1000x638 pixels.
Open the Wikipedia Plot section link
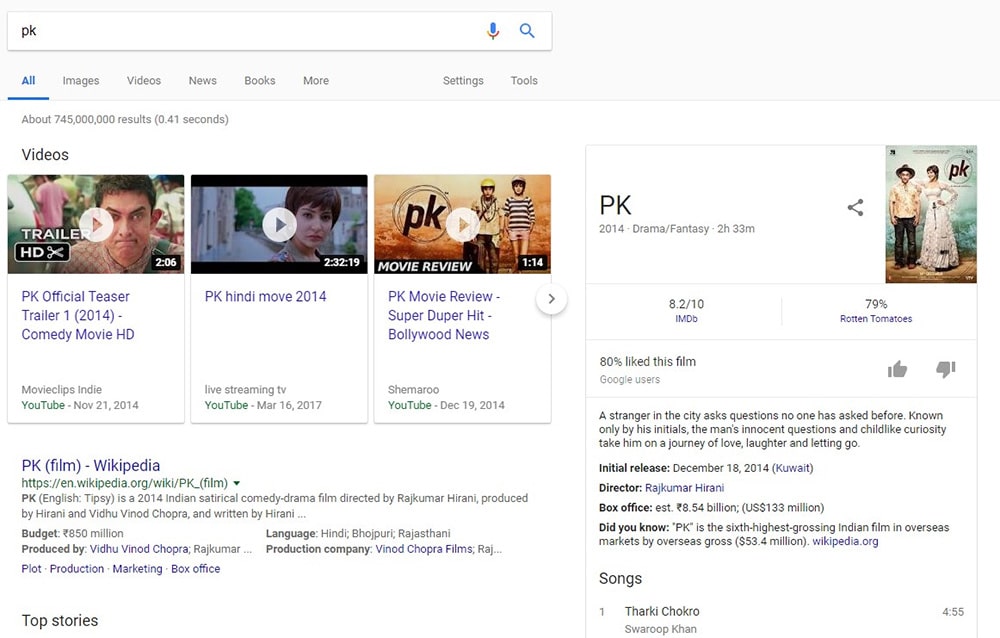coord(31,568)
